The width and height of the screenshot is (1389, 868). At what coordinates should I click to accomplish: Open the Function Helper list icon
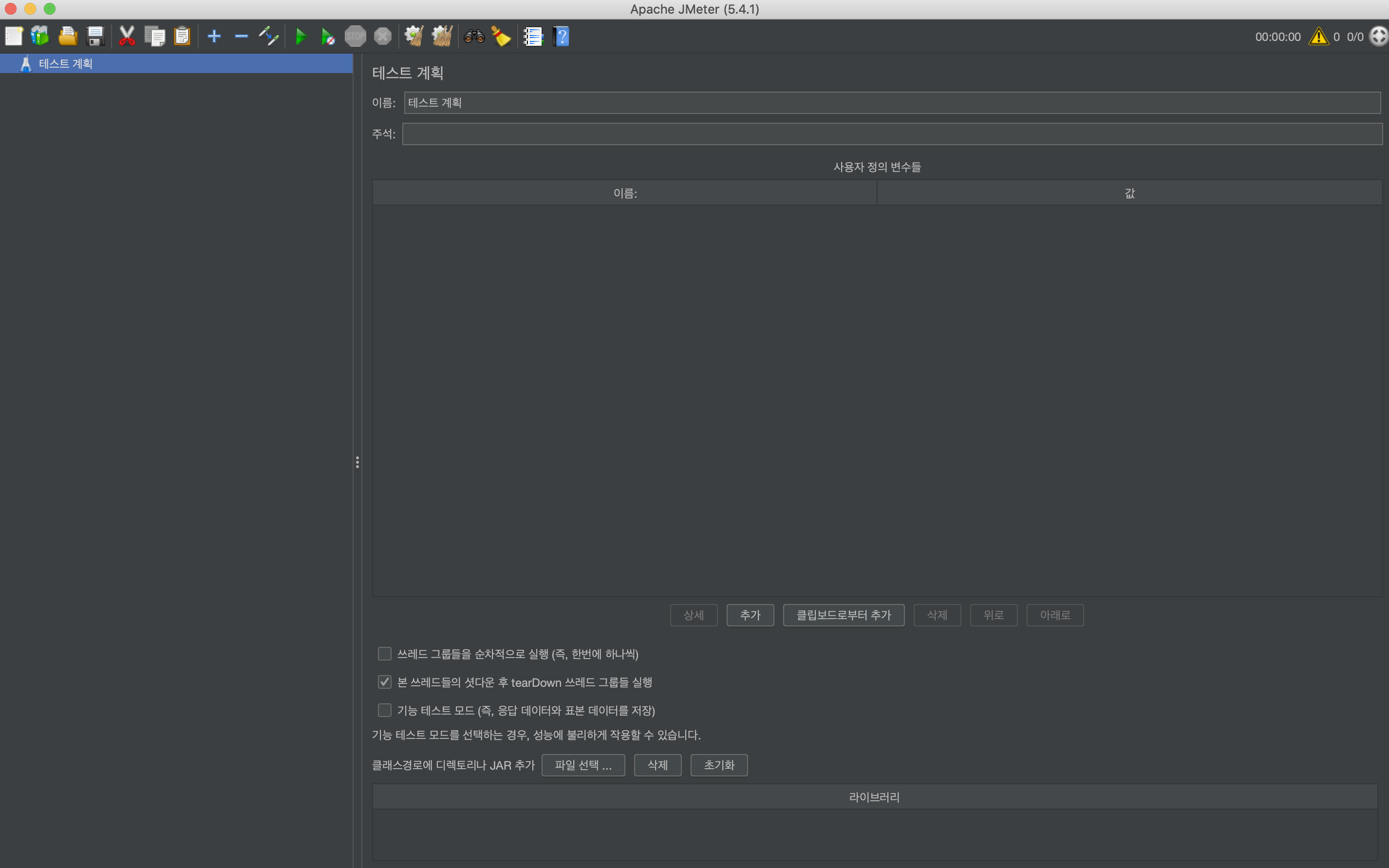point(533,36)
